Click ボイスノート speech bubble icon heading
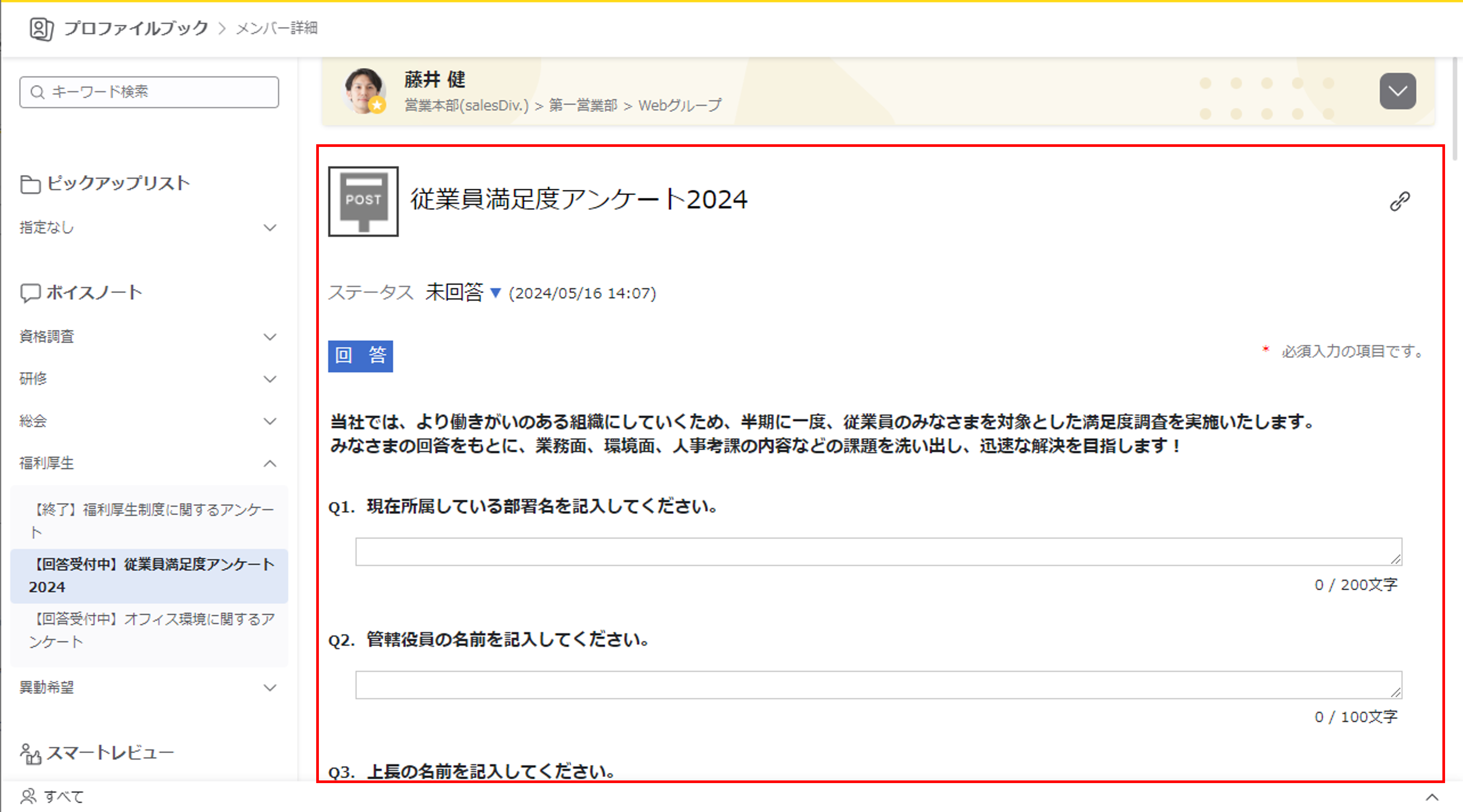 31,293
